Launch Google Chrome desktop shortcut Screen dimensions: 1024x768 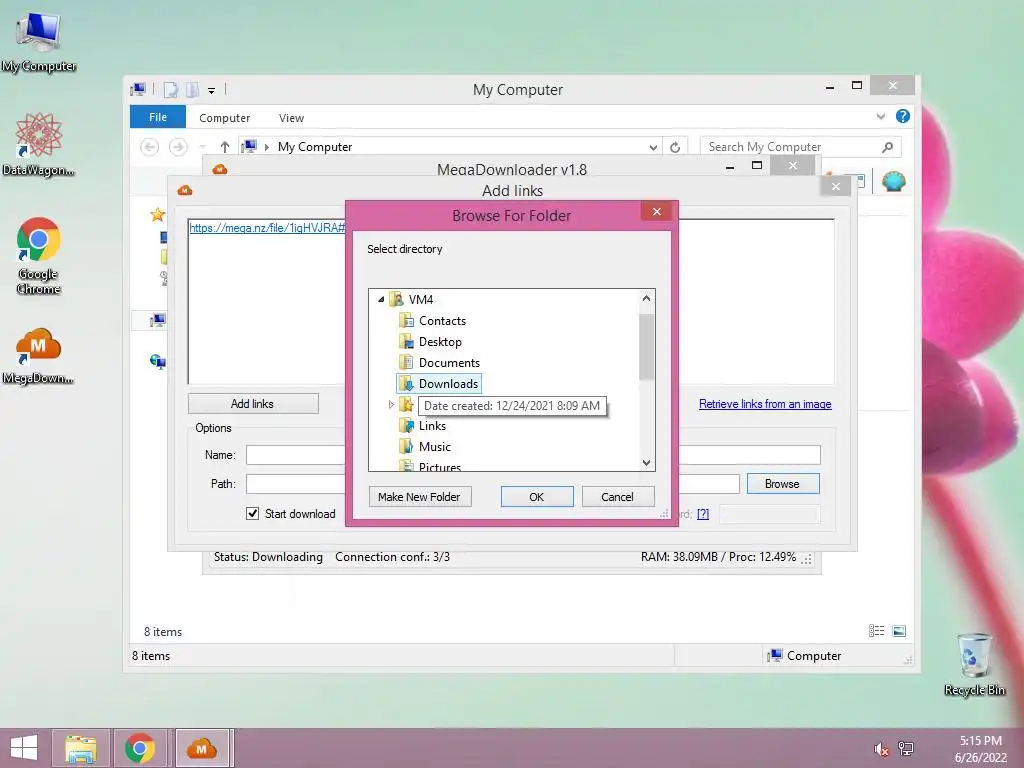(39, 255)
